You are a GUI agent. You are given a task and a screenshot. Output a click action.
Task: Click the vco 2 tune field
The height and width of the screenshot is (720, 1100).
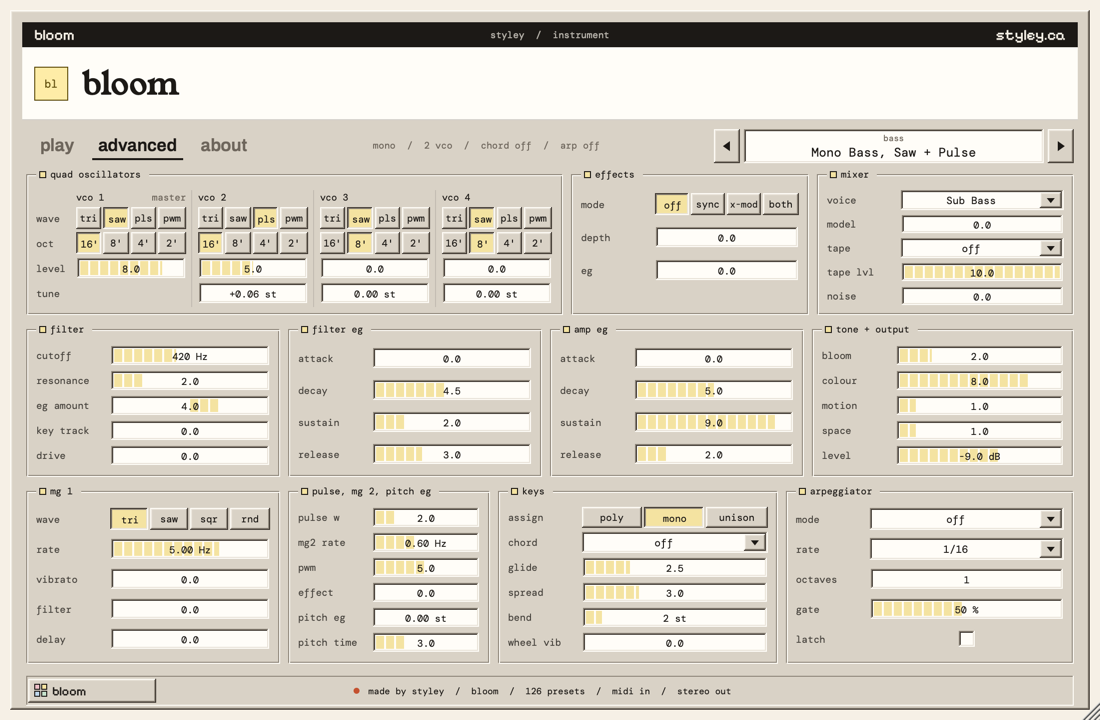pyautogui.click(x=253, y=294)
